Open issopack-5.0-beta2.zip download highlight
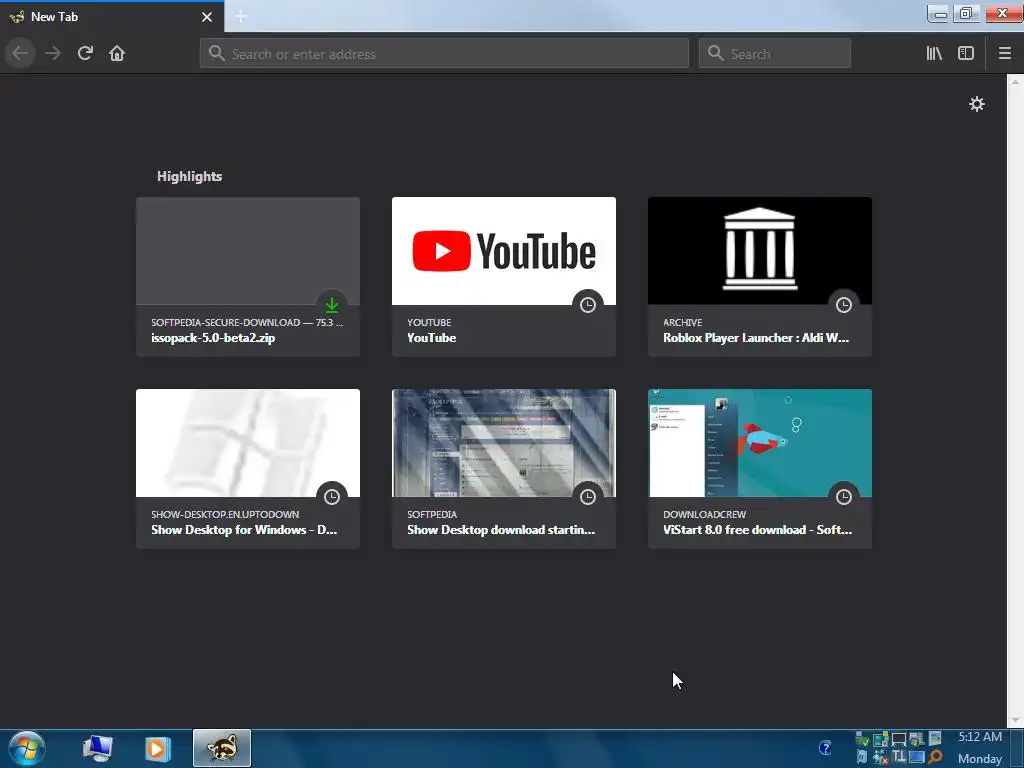The image size is (1024, 768). [x=248, y=277]
